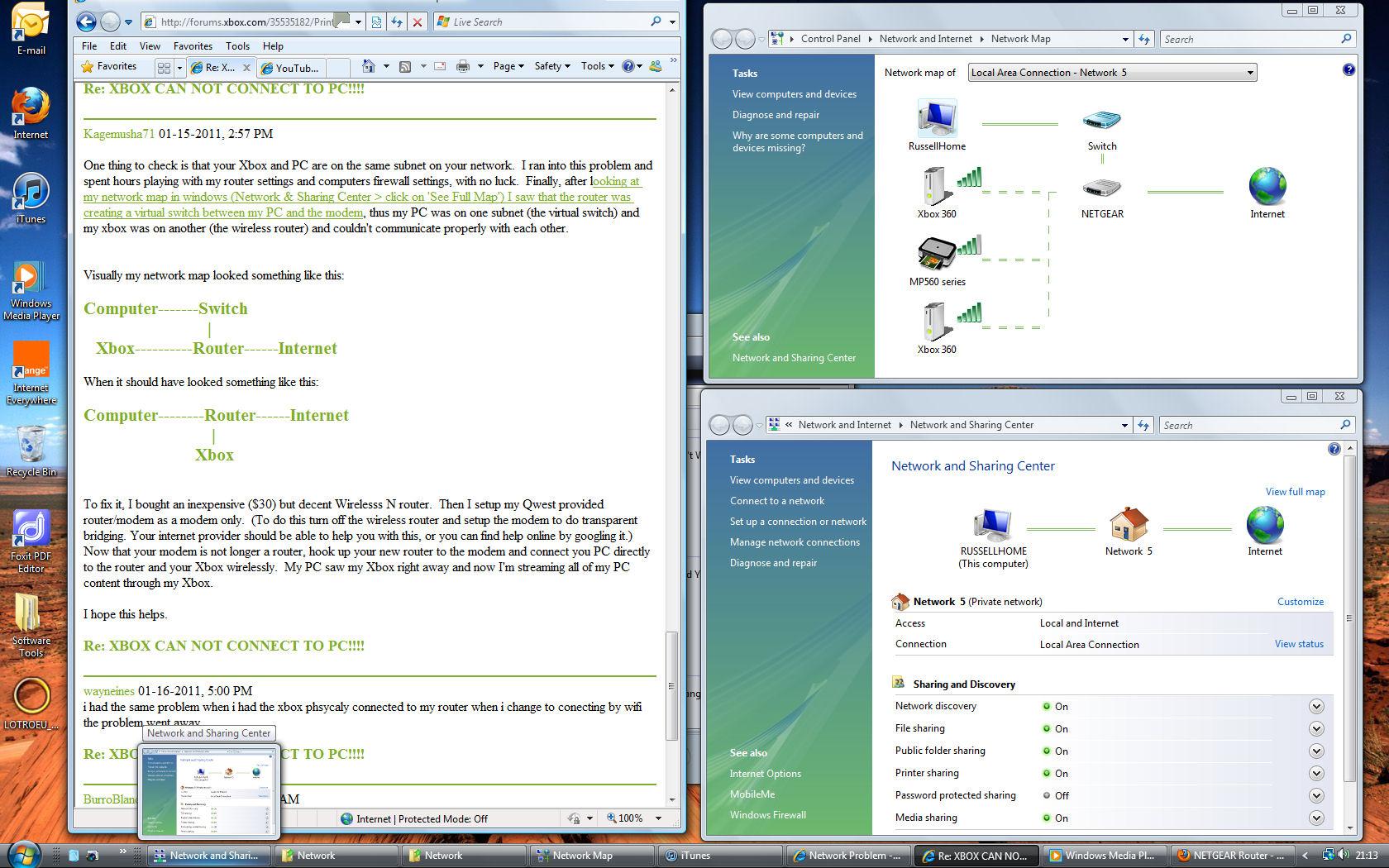This screenshot has height=868, width=1389.
Task: Open the iTunes desktop shortcut
Action: point(31,198)
